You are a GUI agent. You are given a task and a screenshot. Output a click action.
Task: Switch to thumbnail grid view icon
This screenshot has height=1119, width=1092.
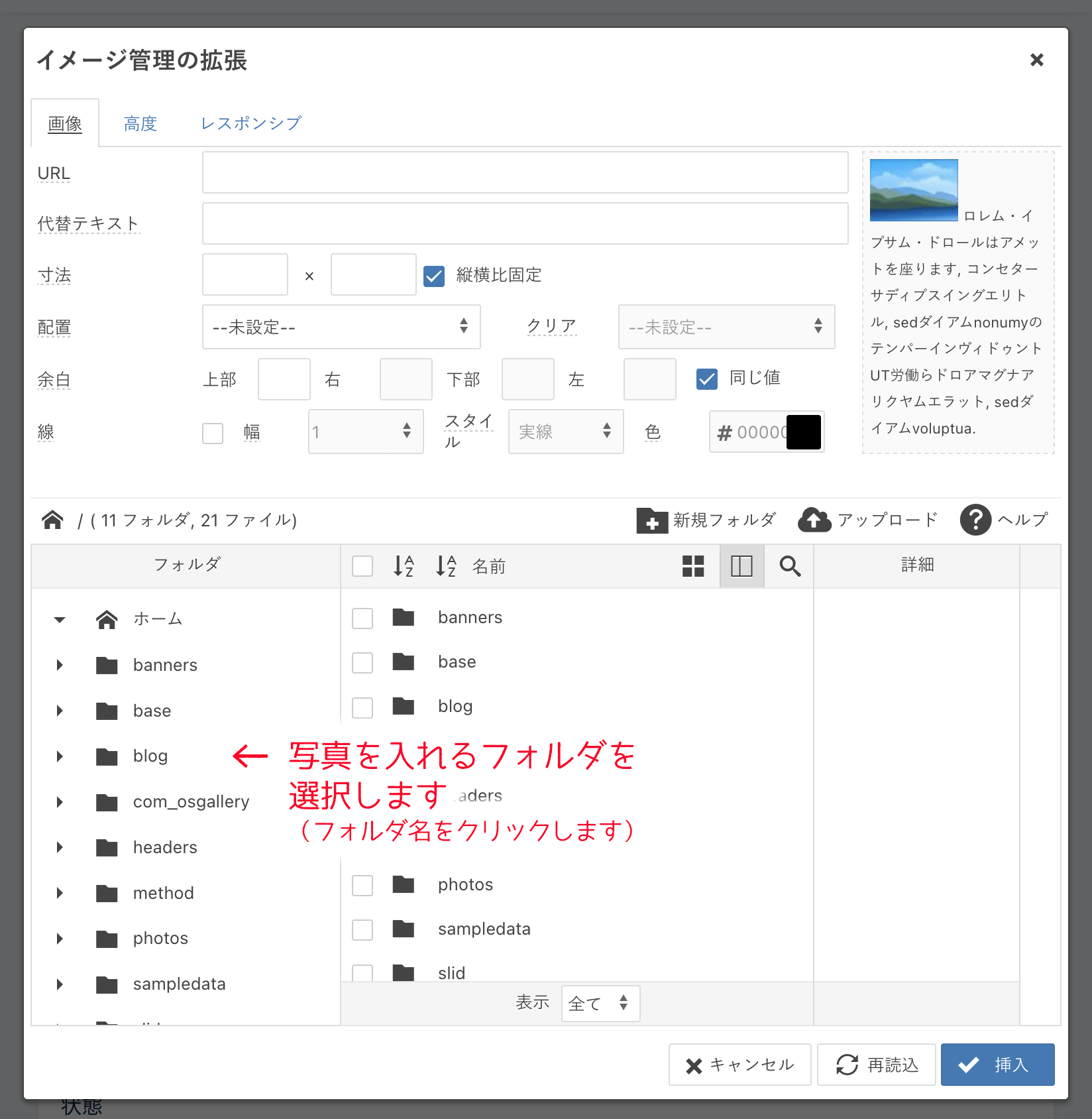tap(693, 566)
